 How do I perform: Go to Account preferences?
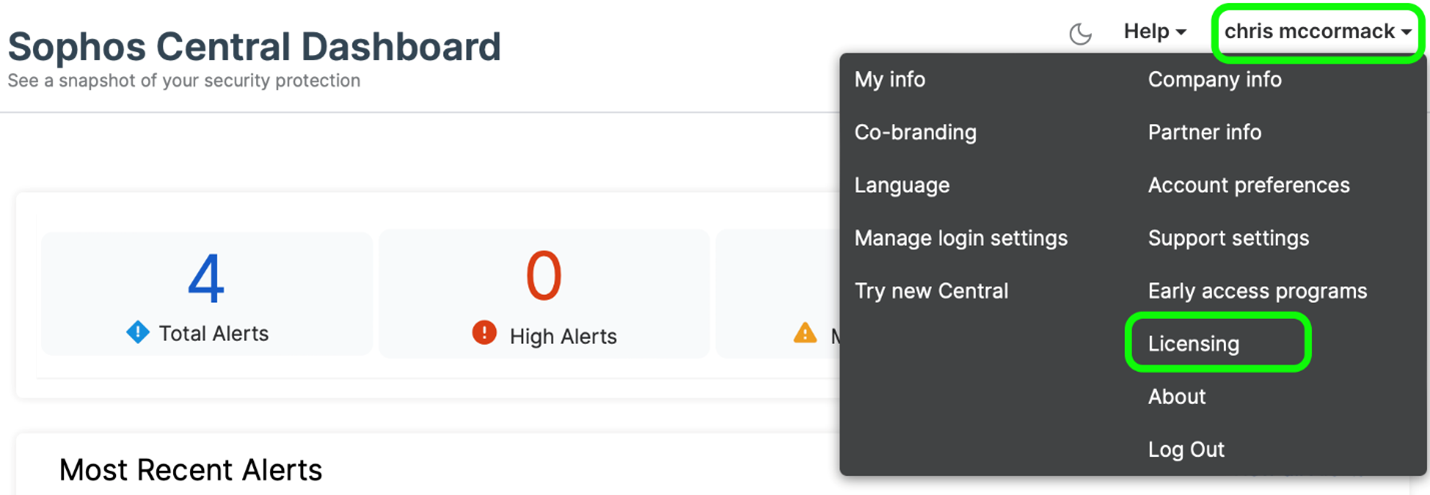pos(1248,186)
